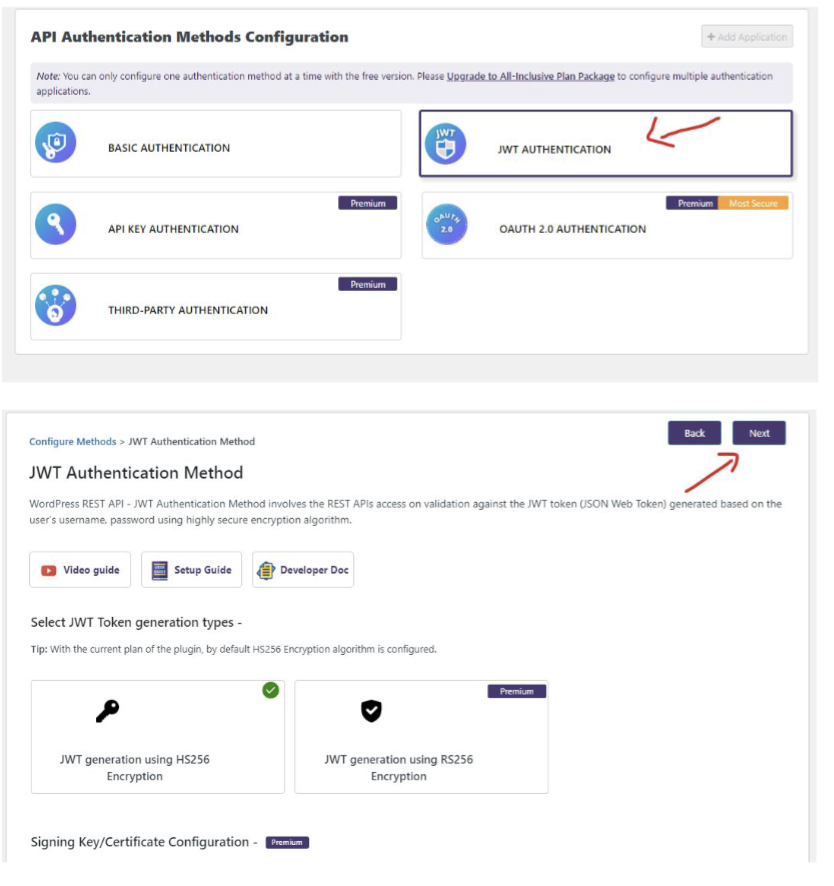Click the API Key Authentication key icon
Image resolution: width=834 pixels, height=886 pixels.
tap(55, 224)
